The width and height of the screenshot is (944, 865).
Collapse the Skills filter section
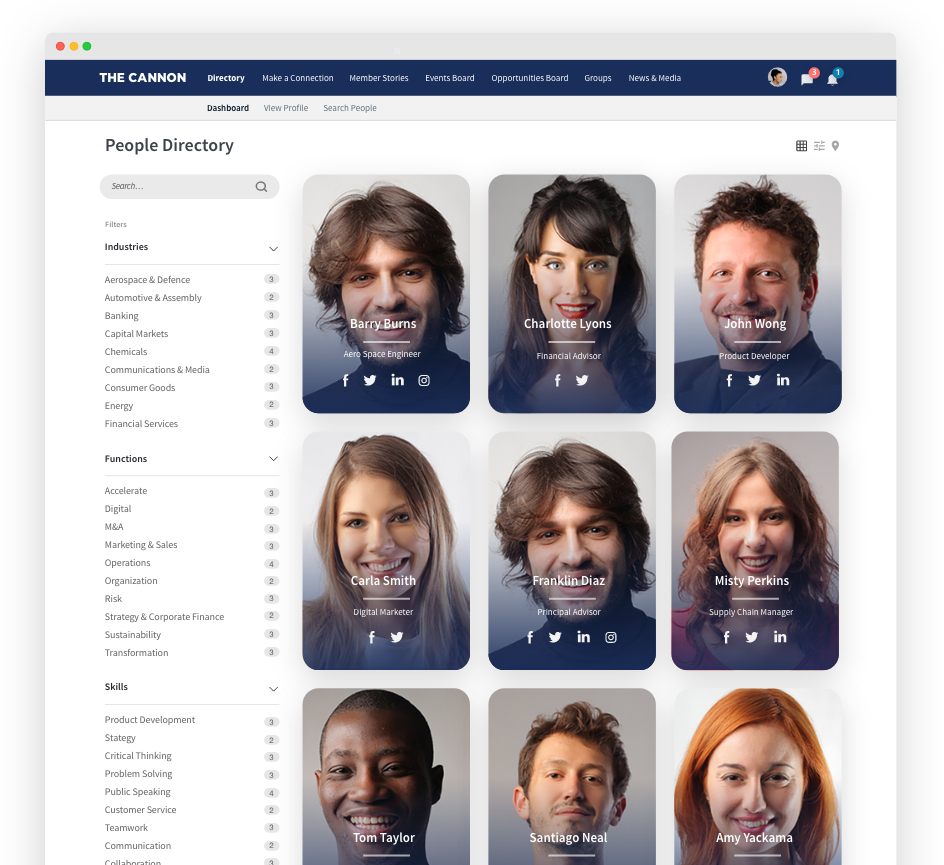pyautogui.click(x=273, y=689)
